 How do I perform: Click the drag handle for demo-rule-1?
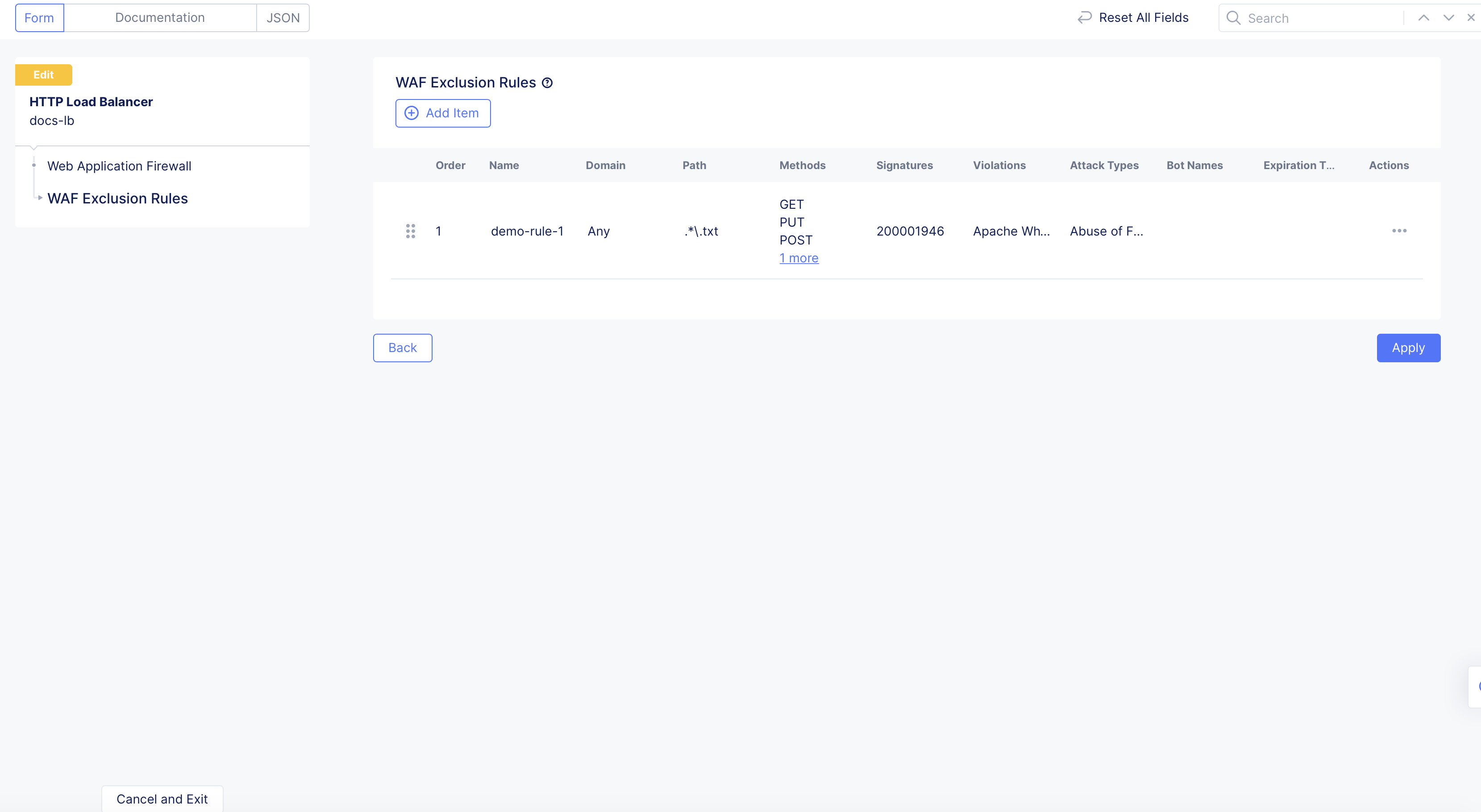pos(411,231)
